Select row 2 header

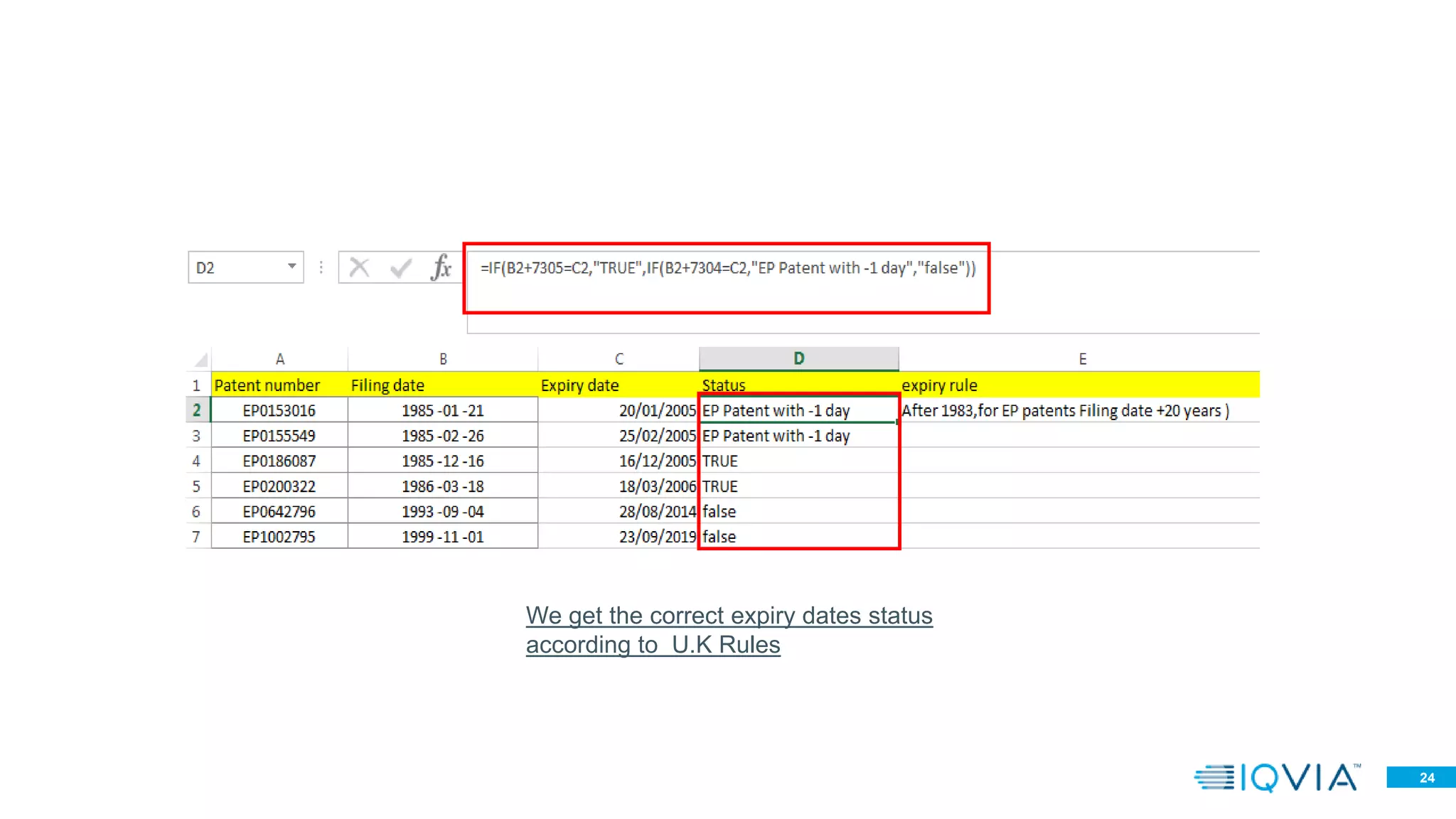[197, 410]
